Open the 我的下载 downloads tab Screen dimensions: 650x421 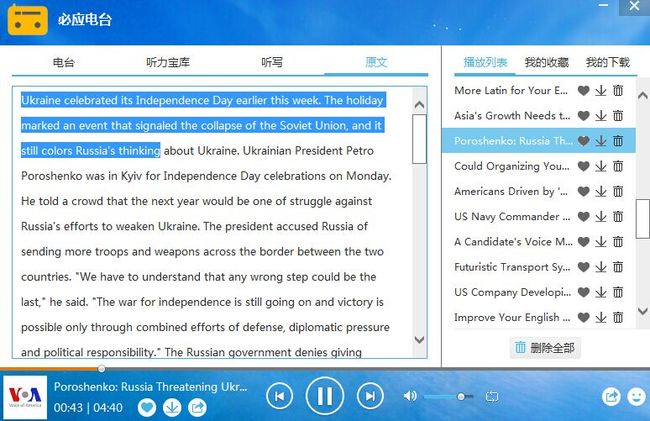608,63
